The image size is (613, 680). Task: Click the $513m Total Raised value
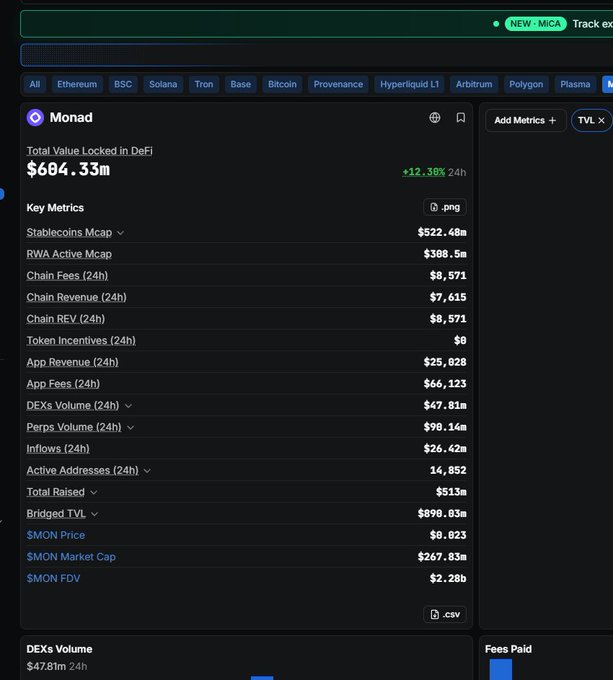pyautogui.click(x=451, y=492)
